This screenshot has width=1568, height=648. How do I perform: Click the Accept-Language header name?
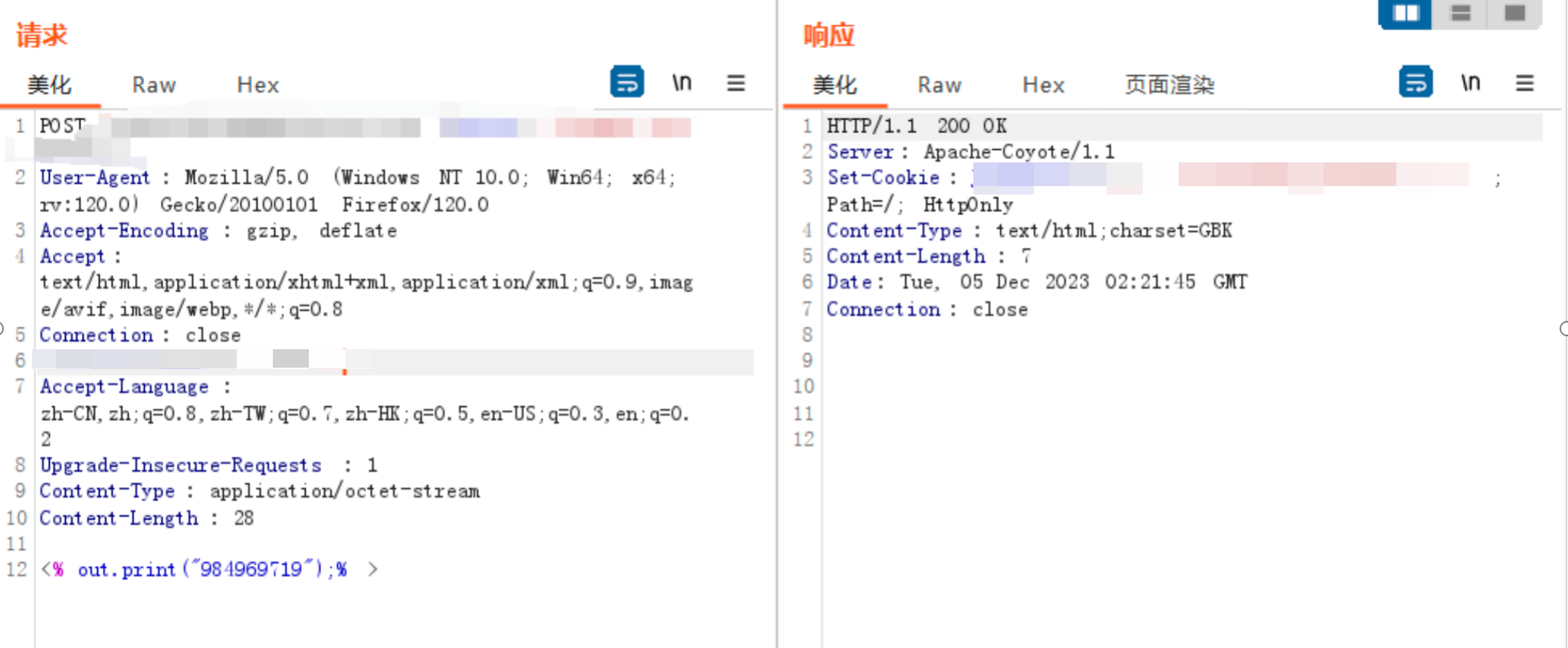124,387
